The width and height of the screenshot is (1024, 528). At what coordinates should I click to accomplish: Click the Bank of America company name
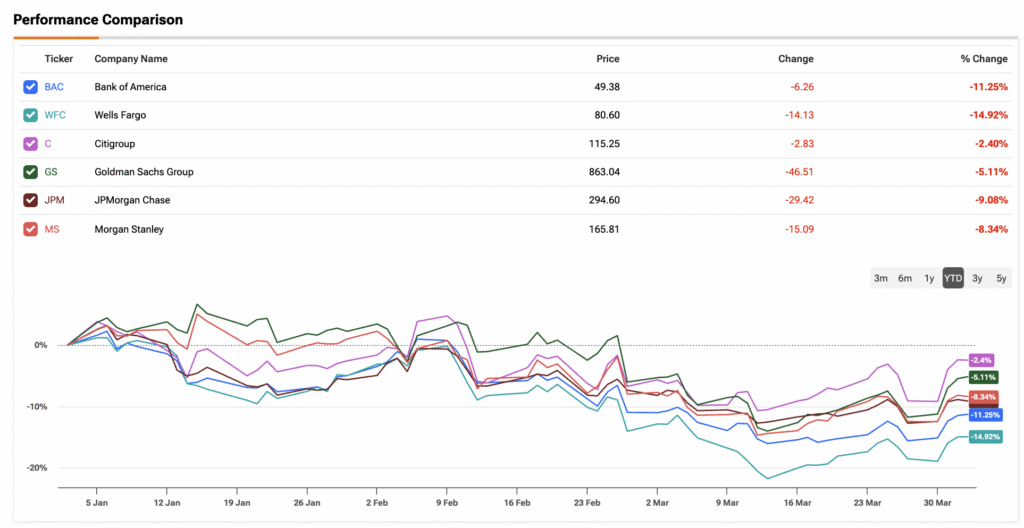click(x=131, y=87)
